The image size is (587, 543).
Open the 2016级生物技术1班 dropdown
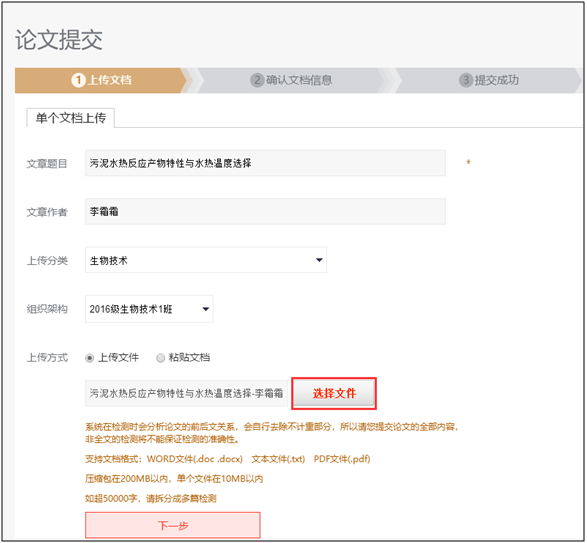pos(149,309)
